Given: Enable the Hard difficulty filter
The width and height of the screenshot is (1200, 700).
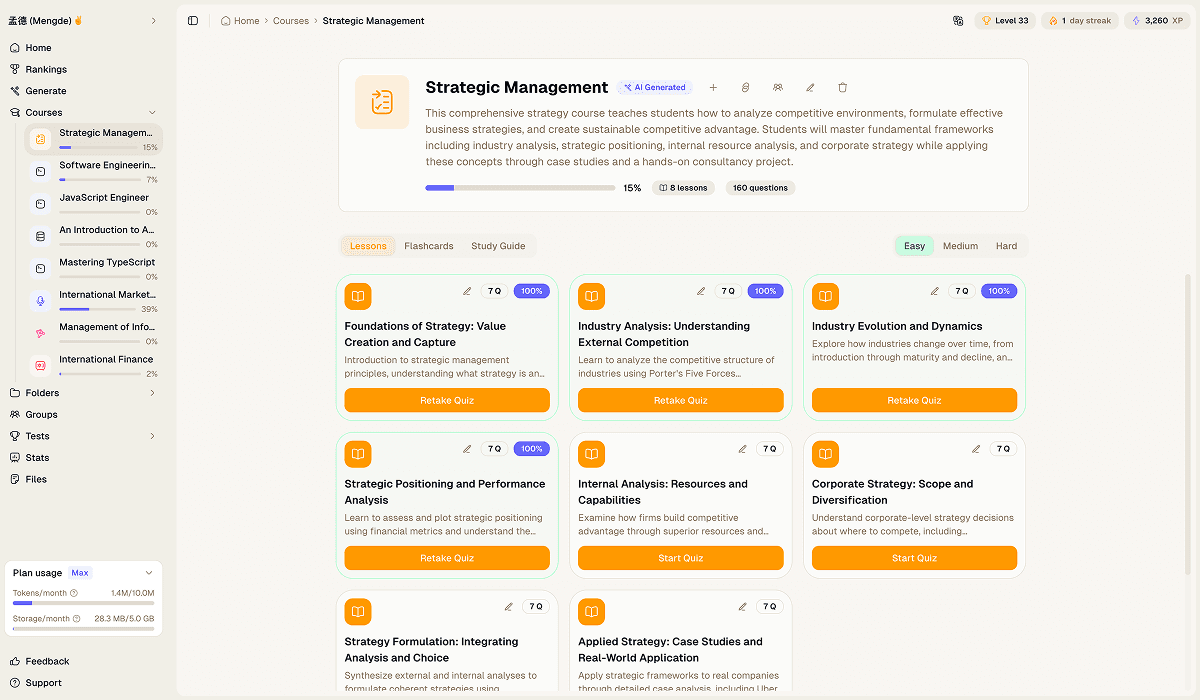Looking at the screenshot, I should point(1006,245).
